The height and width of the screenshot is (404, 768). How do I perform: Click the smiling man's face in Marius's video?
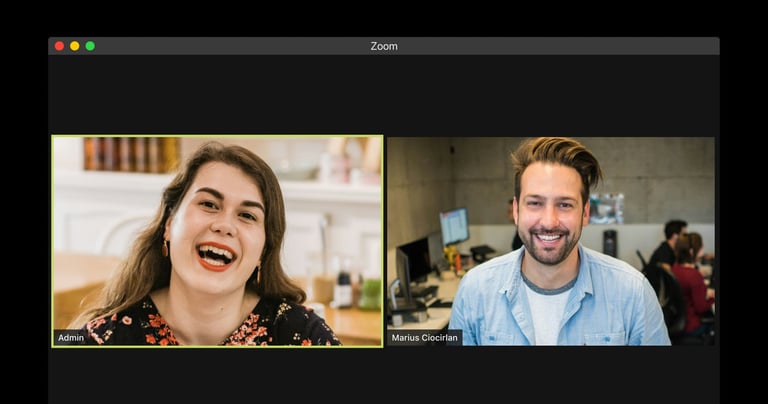[550, 215]
